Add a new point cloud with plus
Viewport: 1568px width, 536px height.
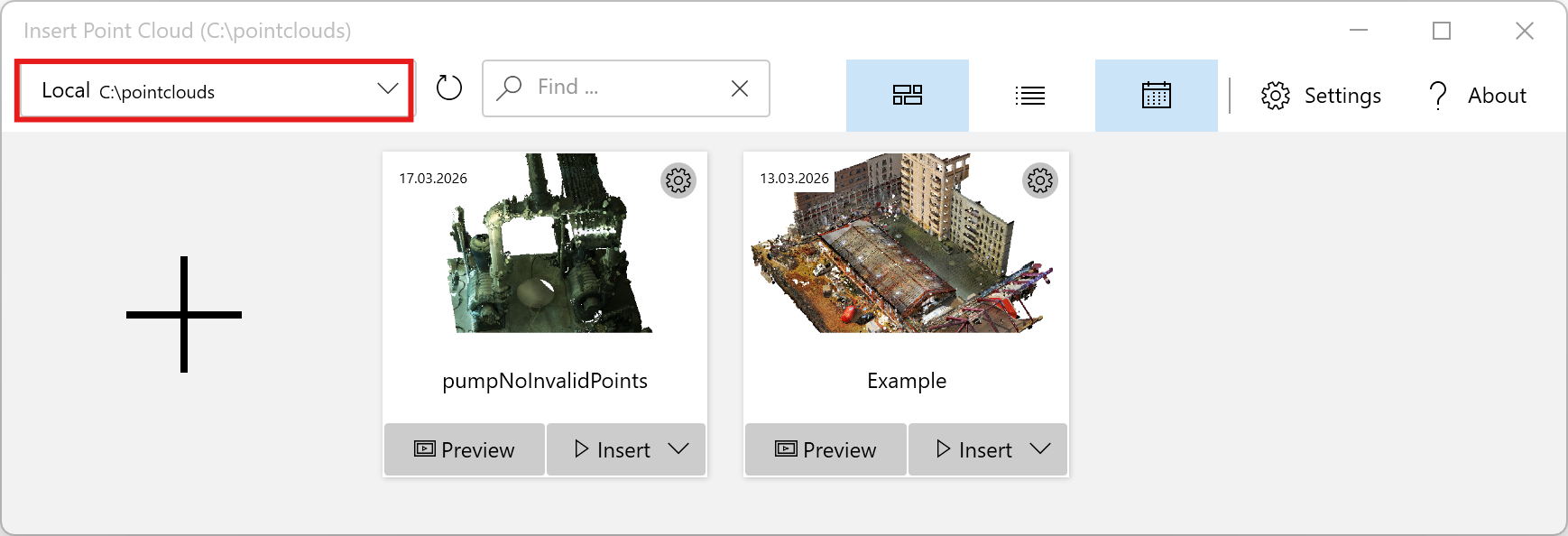[184, 314]
